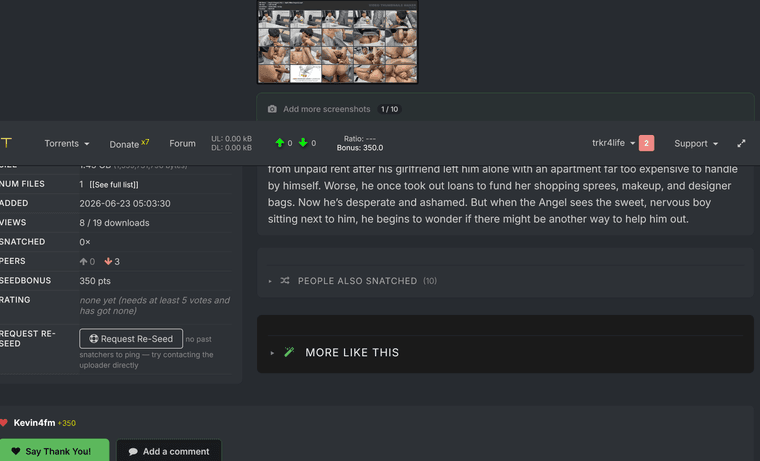Click the 'UL: 0.00 kB' stat

tap(232, 139)
